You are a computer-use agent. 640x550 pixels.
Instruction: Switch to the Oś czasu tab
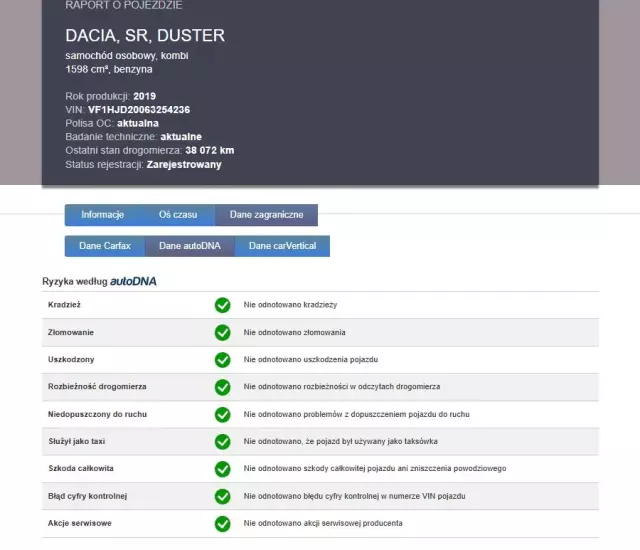178,215
